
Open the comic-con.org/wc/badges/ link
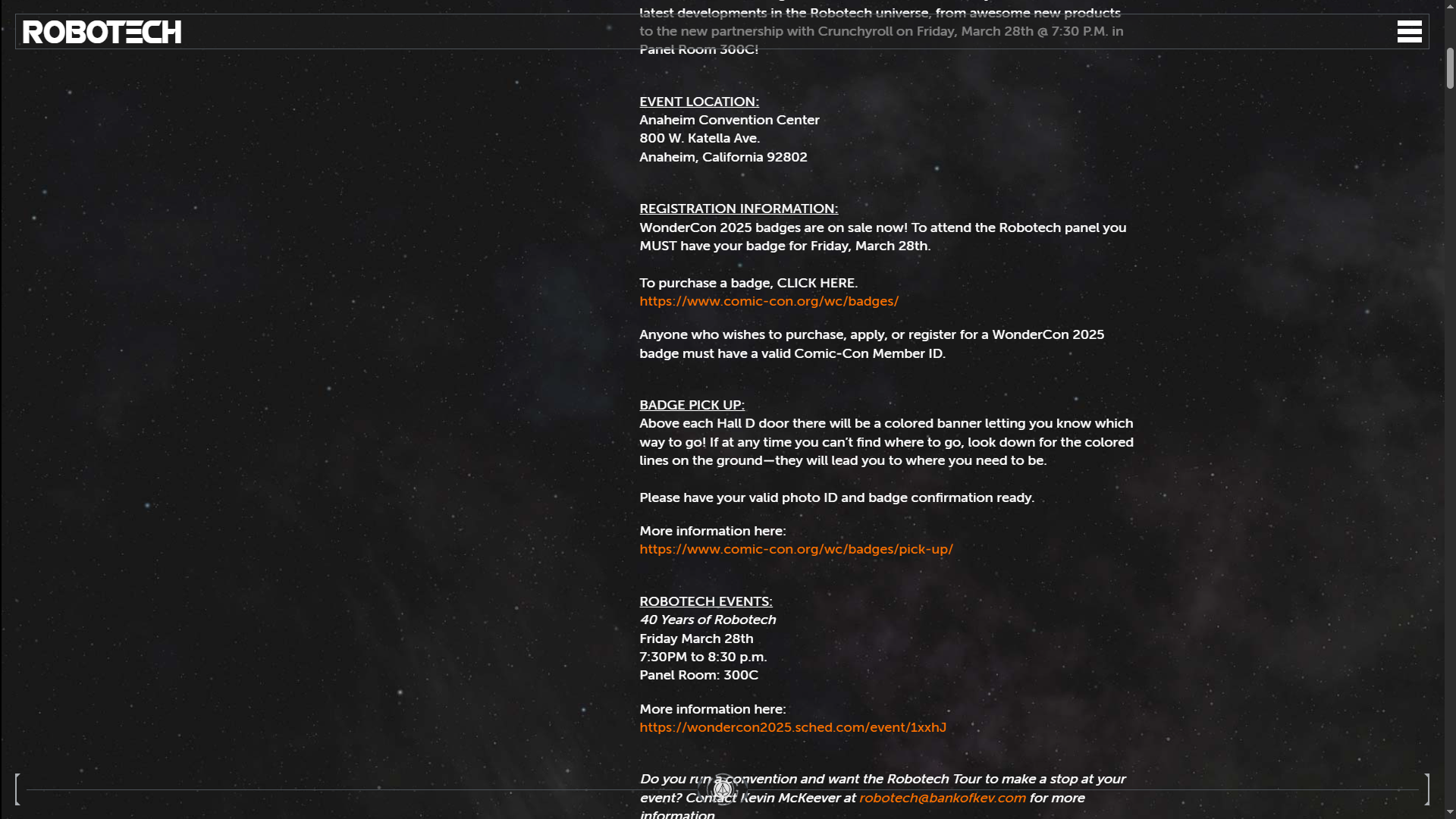pos(768,301)
